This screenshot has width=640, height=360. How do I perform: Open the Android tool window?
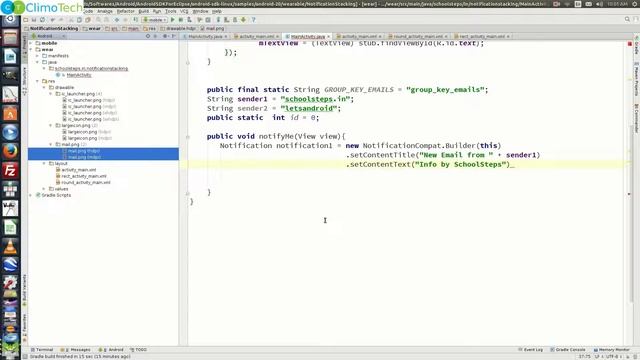tap(111, 350)
